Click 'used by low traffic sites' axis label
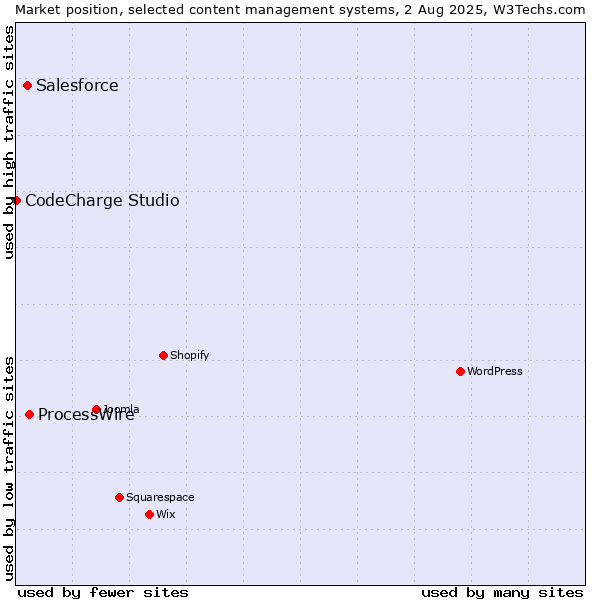The width and height of the screenshot is (600, 600). click(8, 470)
